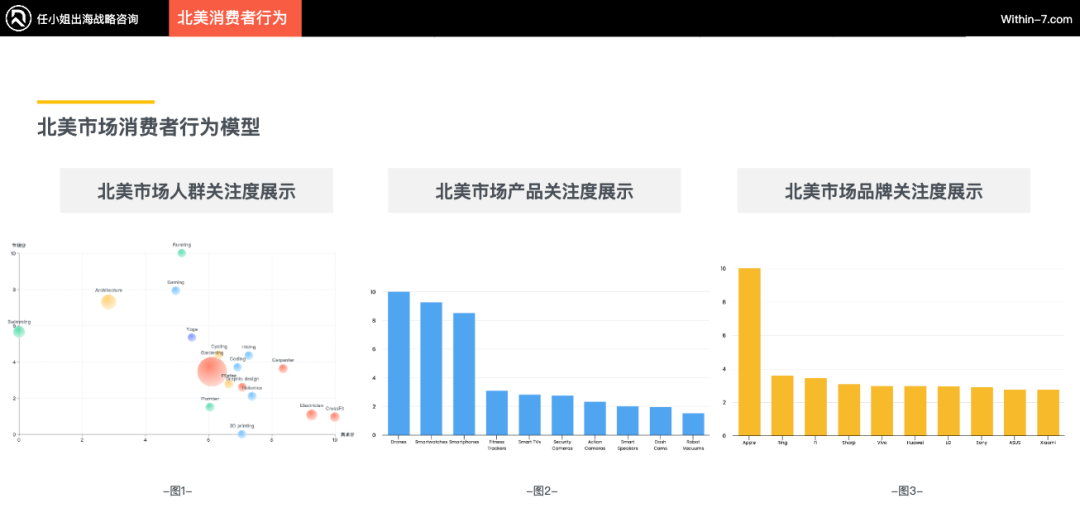Screen dimensions: 1080x508
Task: Click the Smart Speakers bar
Action: pos(627,421)
